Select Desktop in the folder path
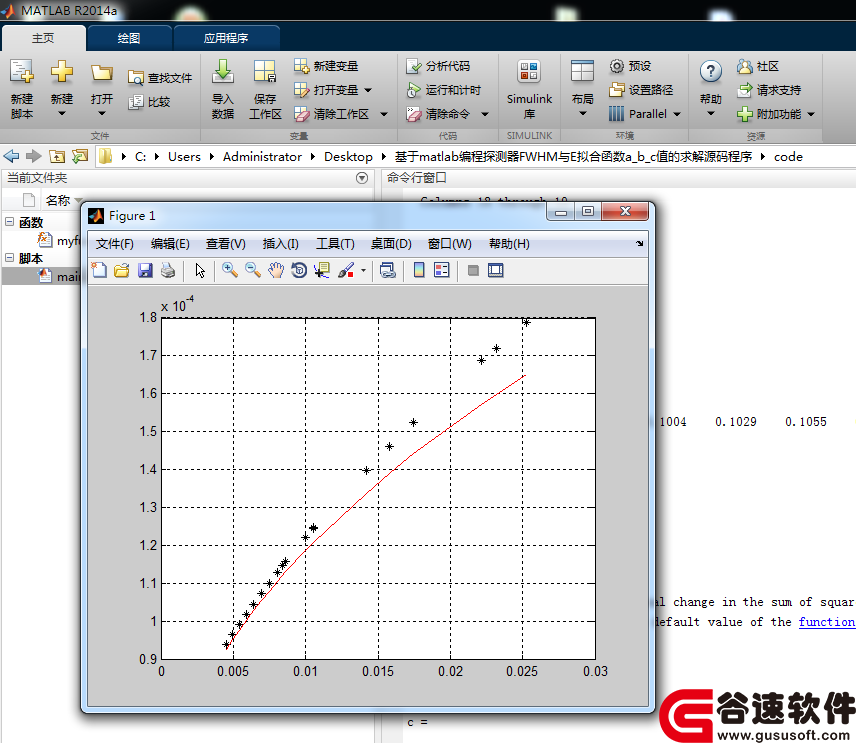The height and width of the screenshot is (743, 856). pos(348,157)
